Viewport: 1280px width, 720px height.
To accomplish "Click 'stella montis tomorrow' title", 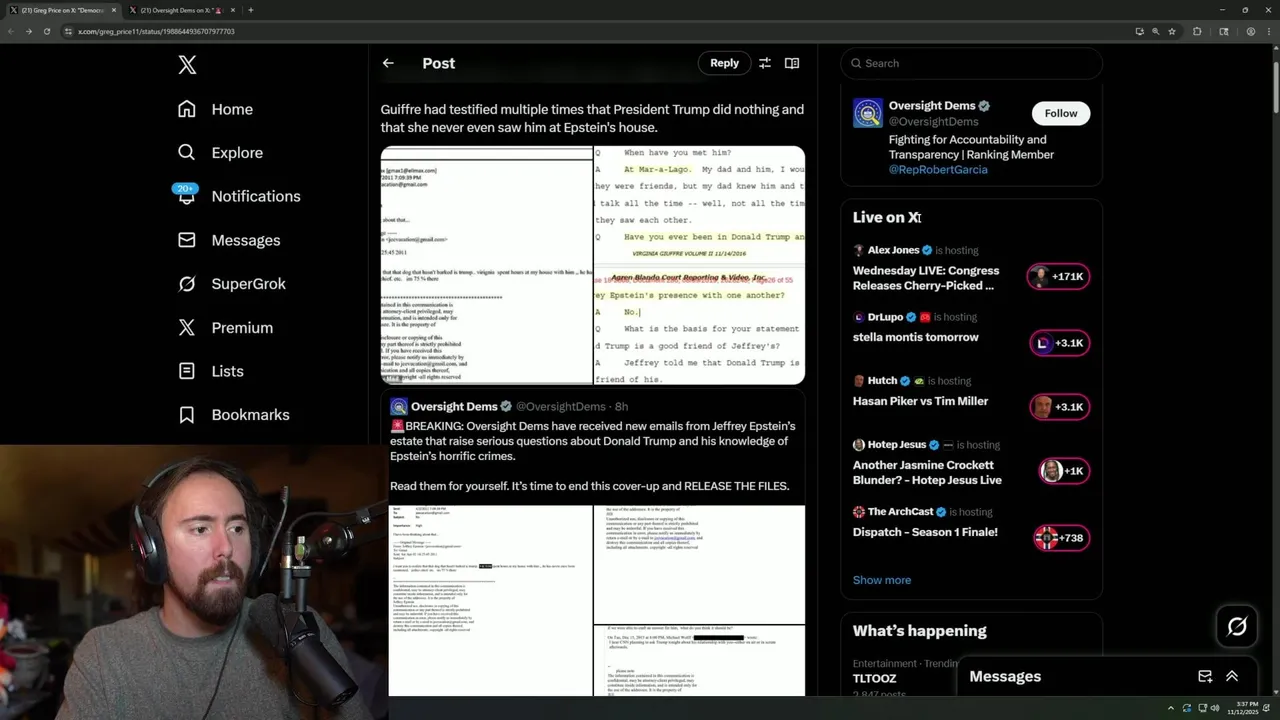I will point(915,337).
